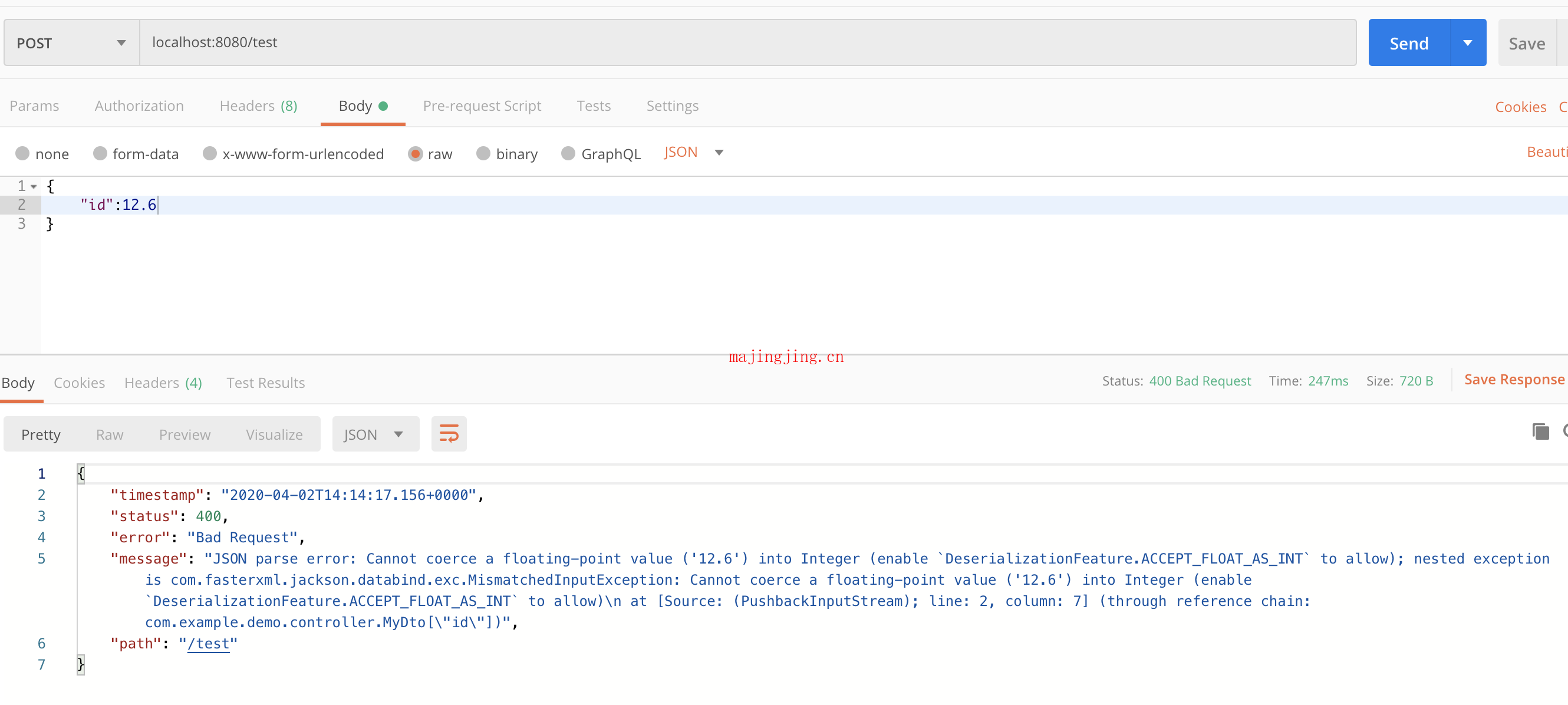Switch response view to Visualize
The image size is (1568, 705).
274,434
